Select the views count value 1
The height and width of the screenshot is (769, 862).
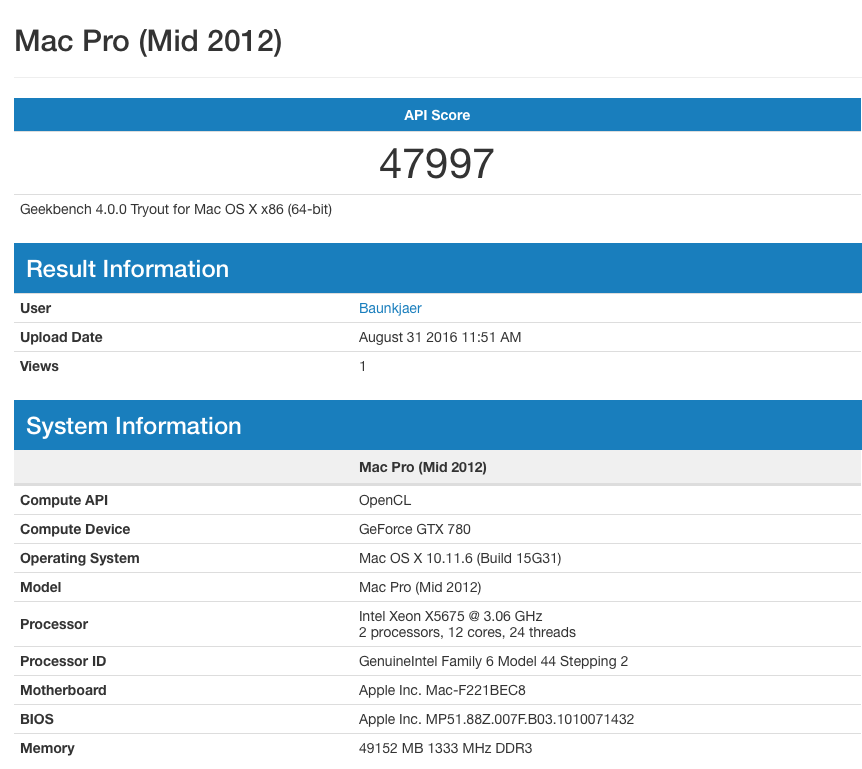[x=362, y=367]
